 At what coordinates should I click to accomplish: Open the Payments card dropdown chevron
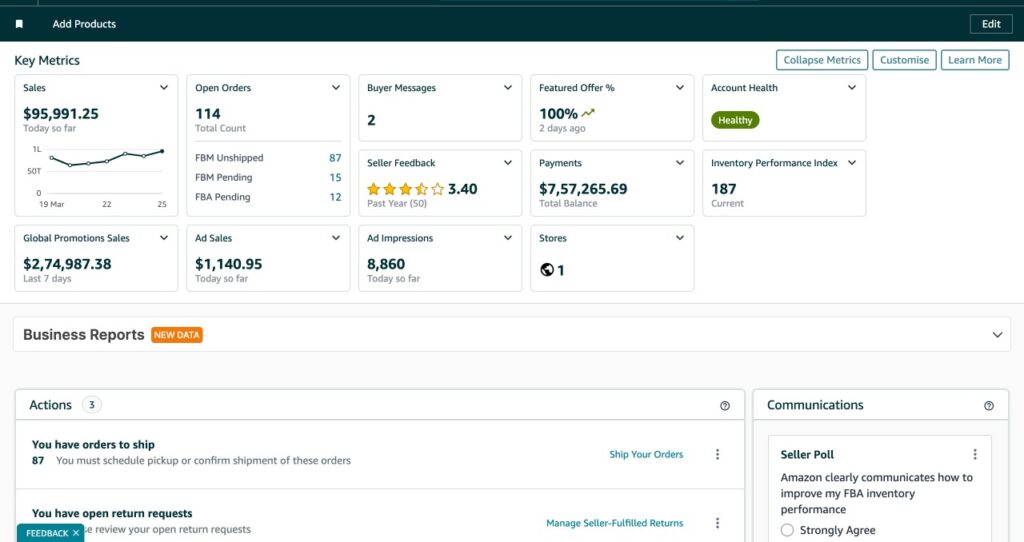pyautogui.click(x=680, y=163)
